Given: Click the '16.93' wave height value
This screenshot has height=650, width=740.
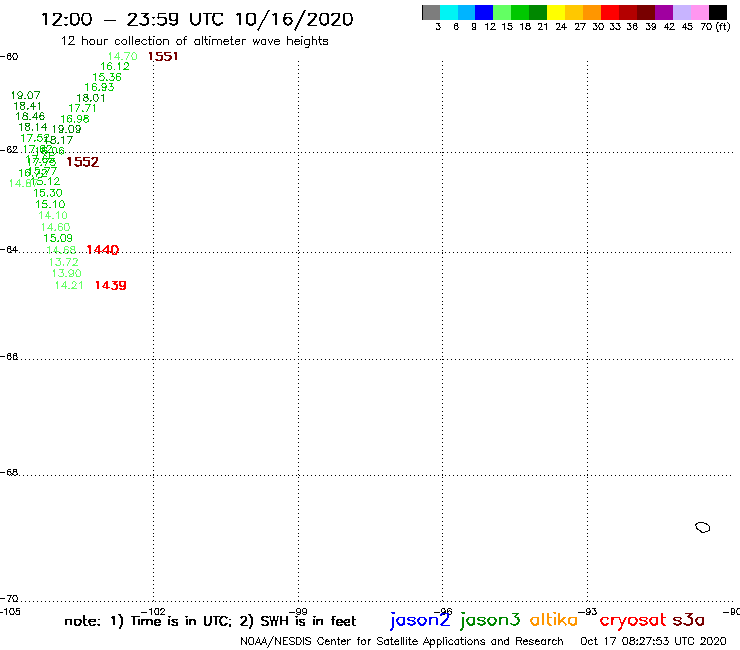Looking at the screenshot, I should tap(99, 87).
